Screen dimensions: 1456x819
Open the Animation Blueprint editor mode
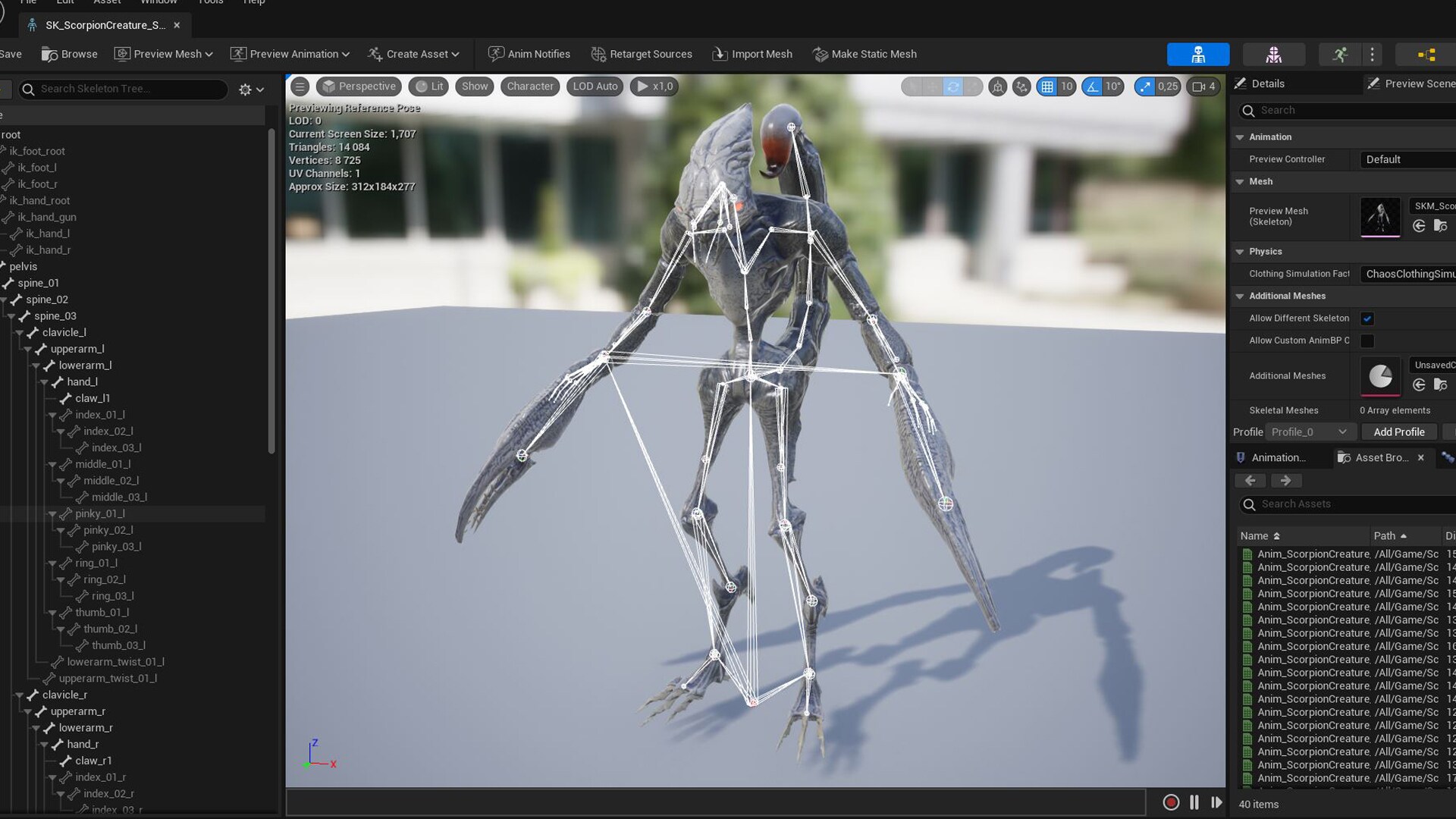(x=1424, y=54)
